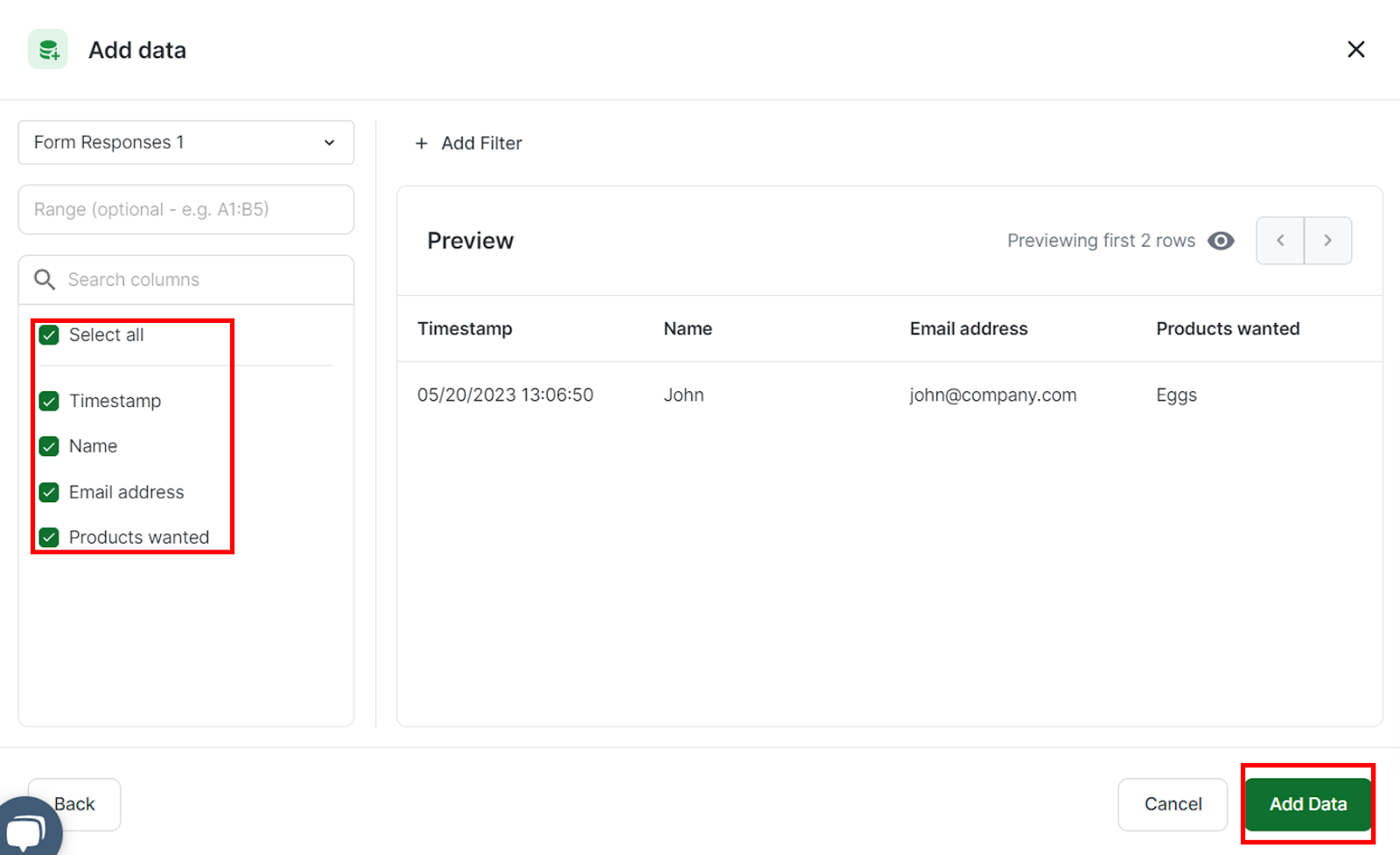
Task: Go to next preview page arrow
Action: (x=1328, y=241)
